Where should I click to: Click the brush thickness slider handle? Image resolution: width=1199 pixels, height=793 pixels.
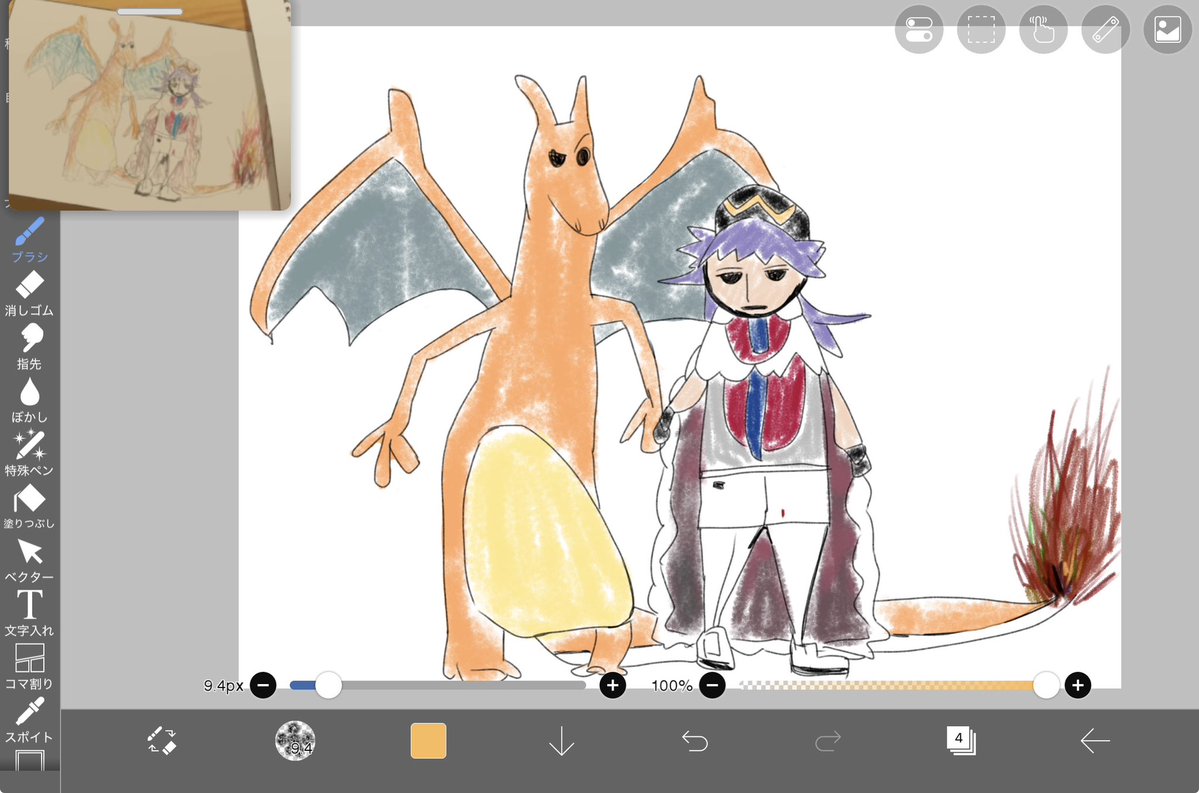tap(329, 685)
